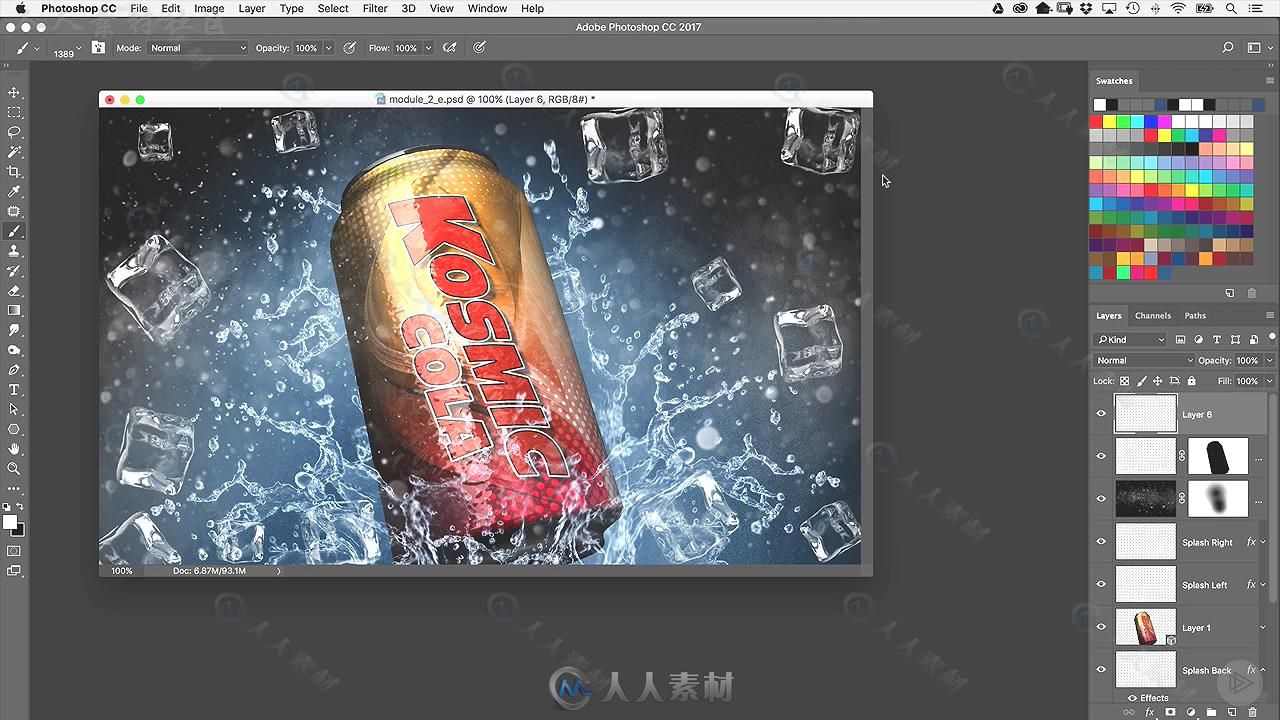
Task: Open the Select menu
Action: pyautogui.click(x=333, y=8)
